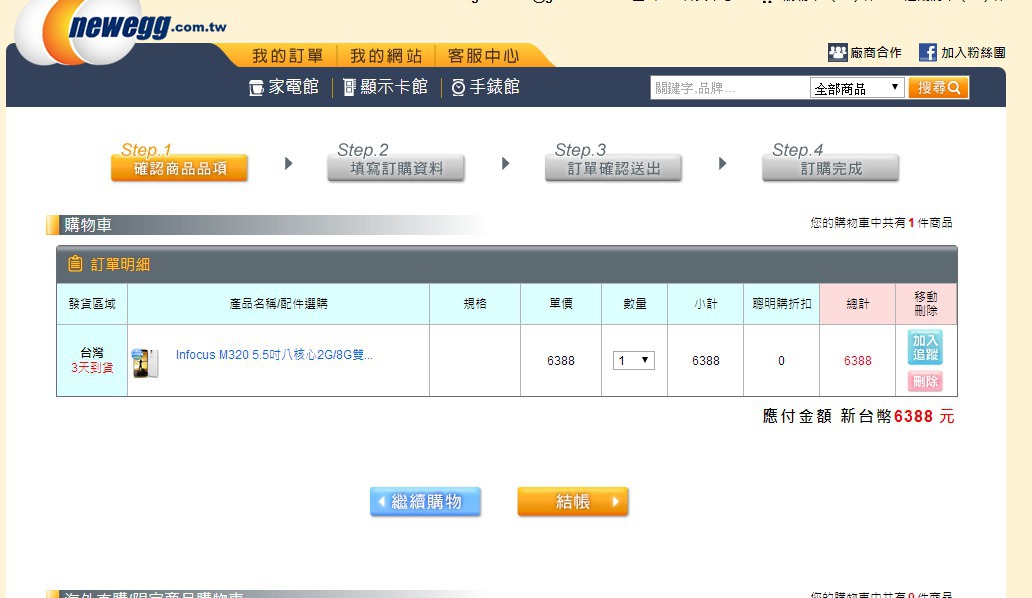Select Step 1 確認商品品項
The width and height of the screenshot is (1032, 598).
180,168
